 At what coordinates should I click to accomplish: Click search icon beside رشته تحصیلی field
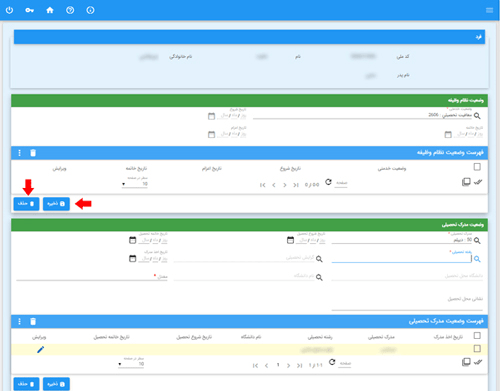[477, 259]
